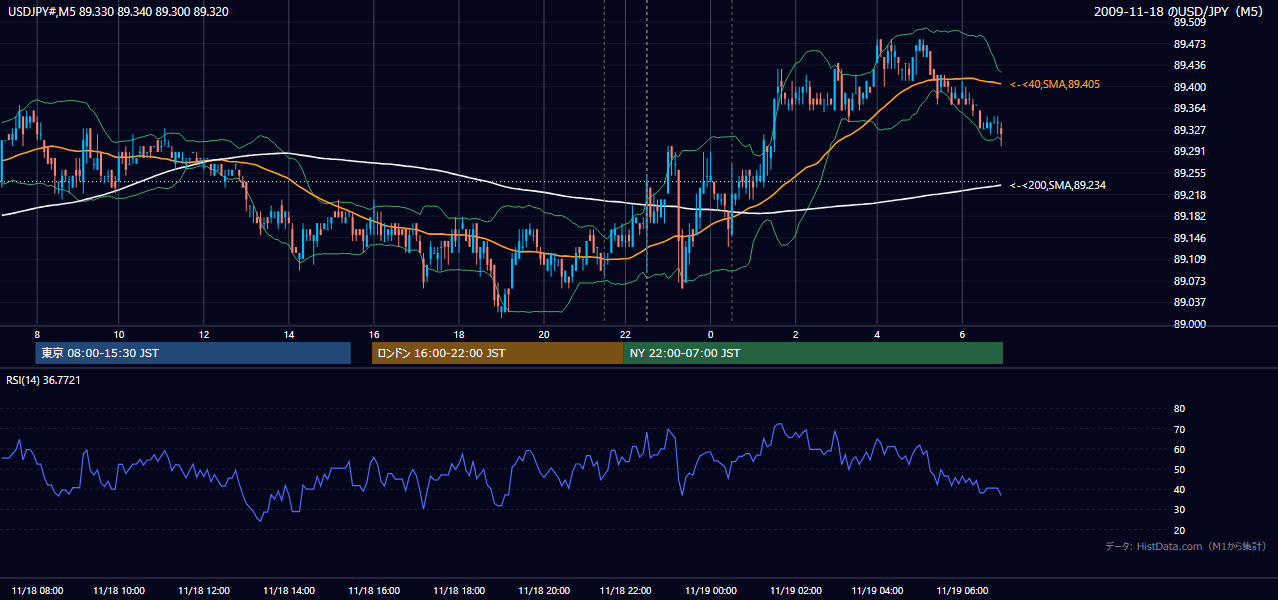Click the RSI axis value 50
1278x600 pixels.
click(1179, 470)
